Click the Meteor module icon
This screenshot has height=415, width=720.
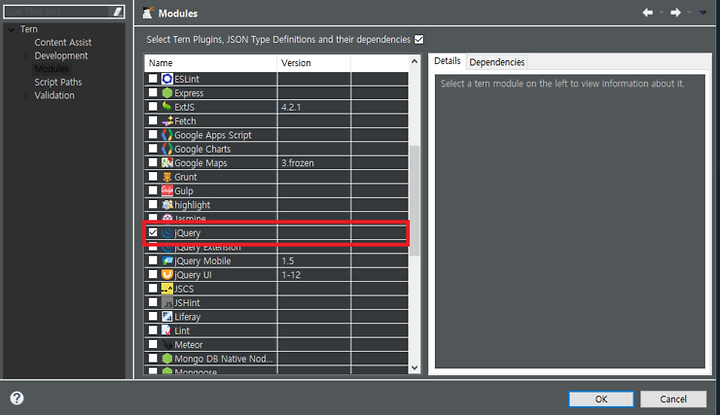[167, 344]
